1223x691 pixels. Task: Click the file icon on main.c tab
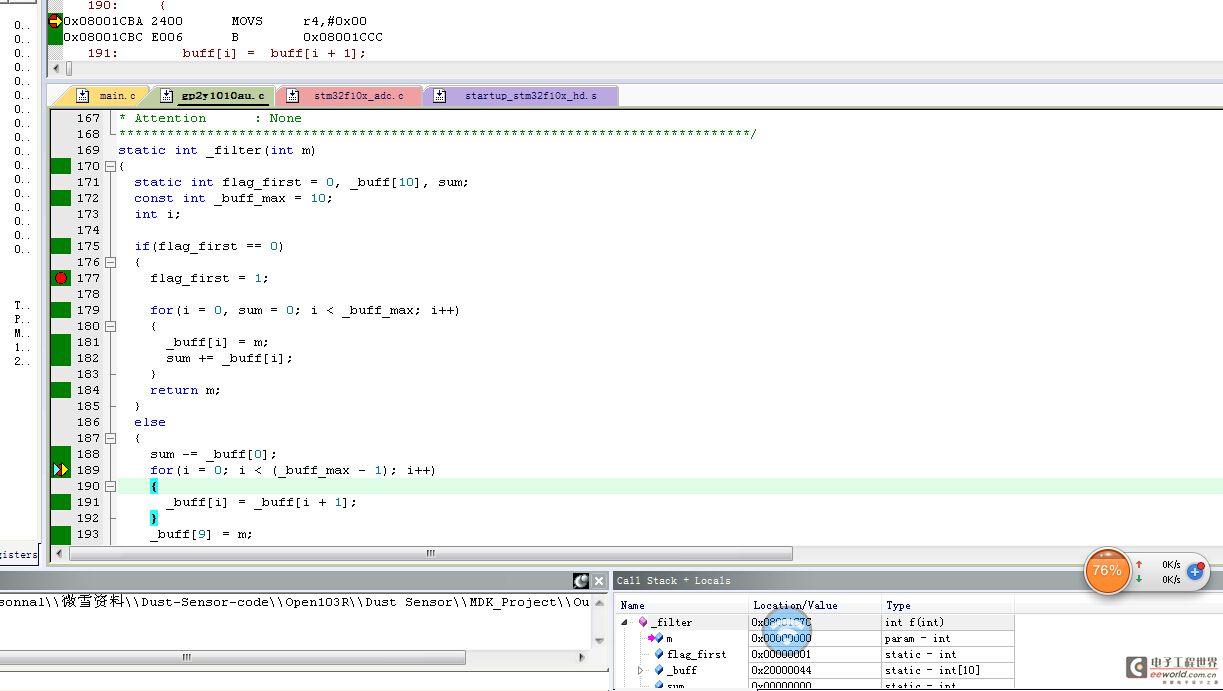(x=84, y=96)
